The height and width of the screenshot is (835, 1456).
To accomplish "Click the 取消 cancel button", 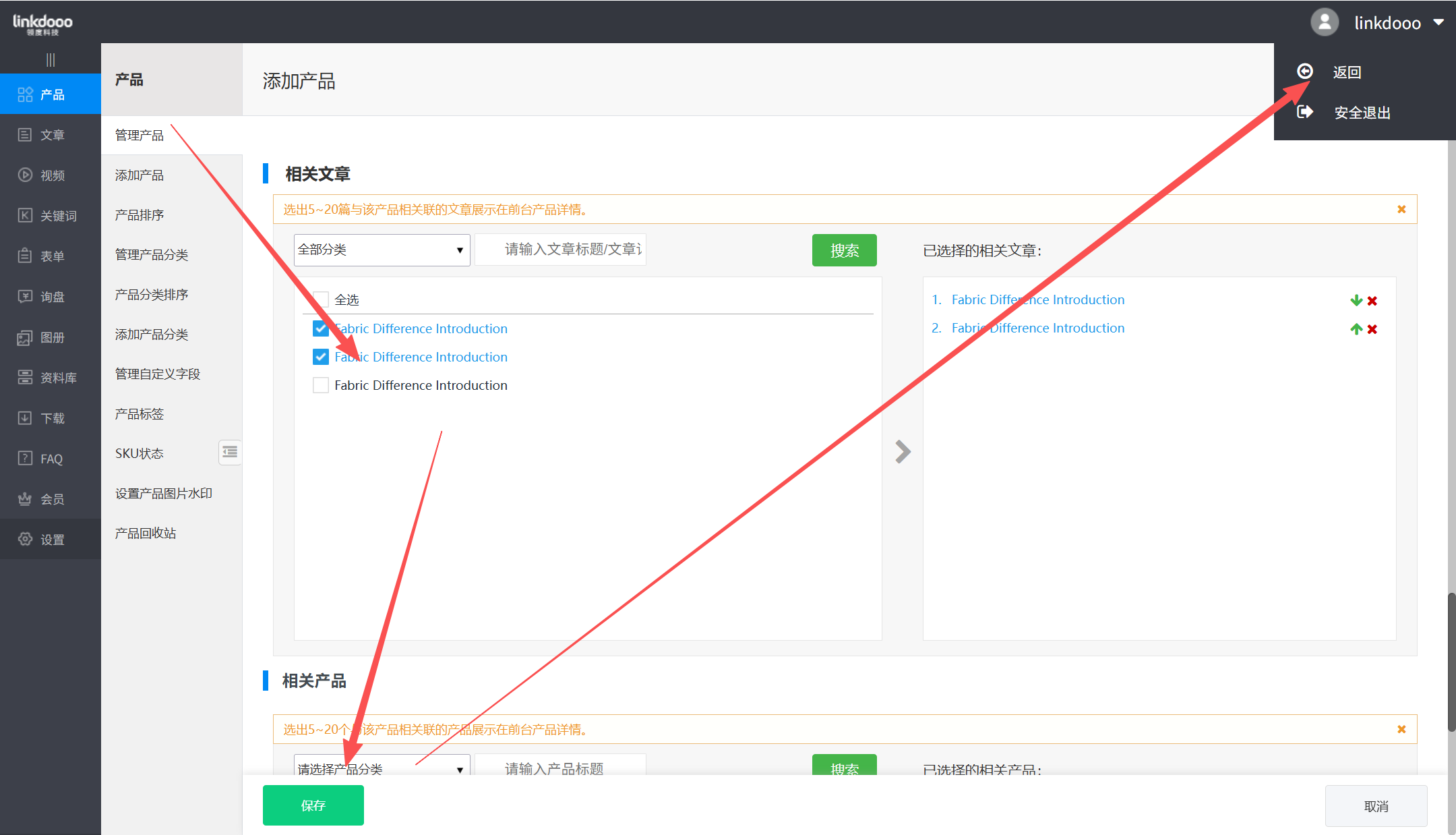I will pos(1376,806).
